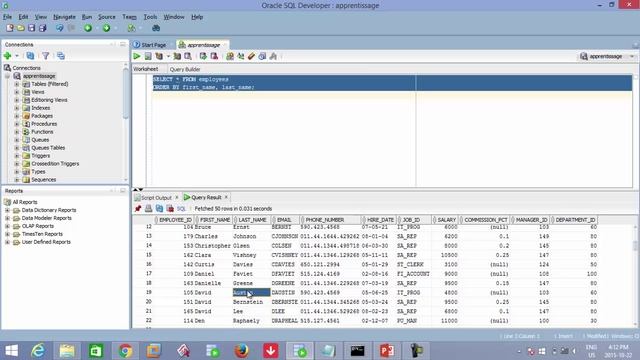Clear the worksheet with eraser icon
Viewport: 640px width, 360px height.
tap(251, 56)
